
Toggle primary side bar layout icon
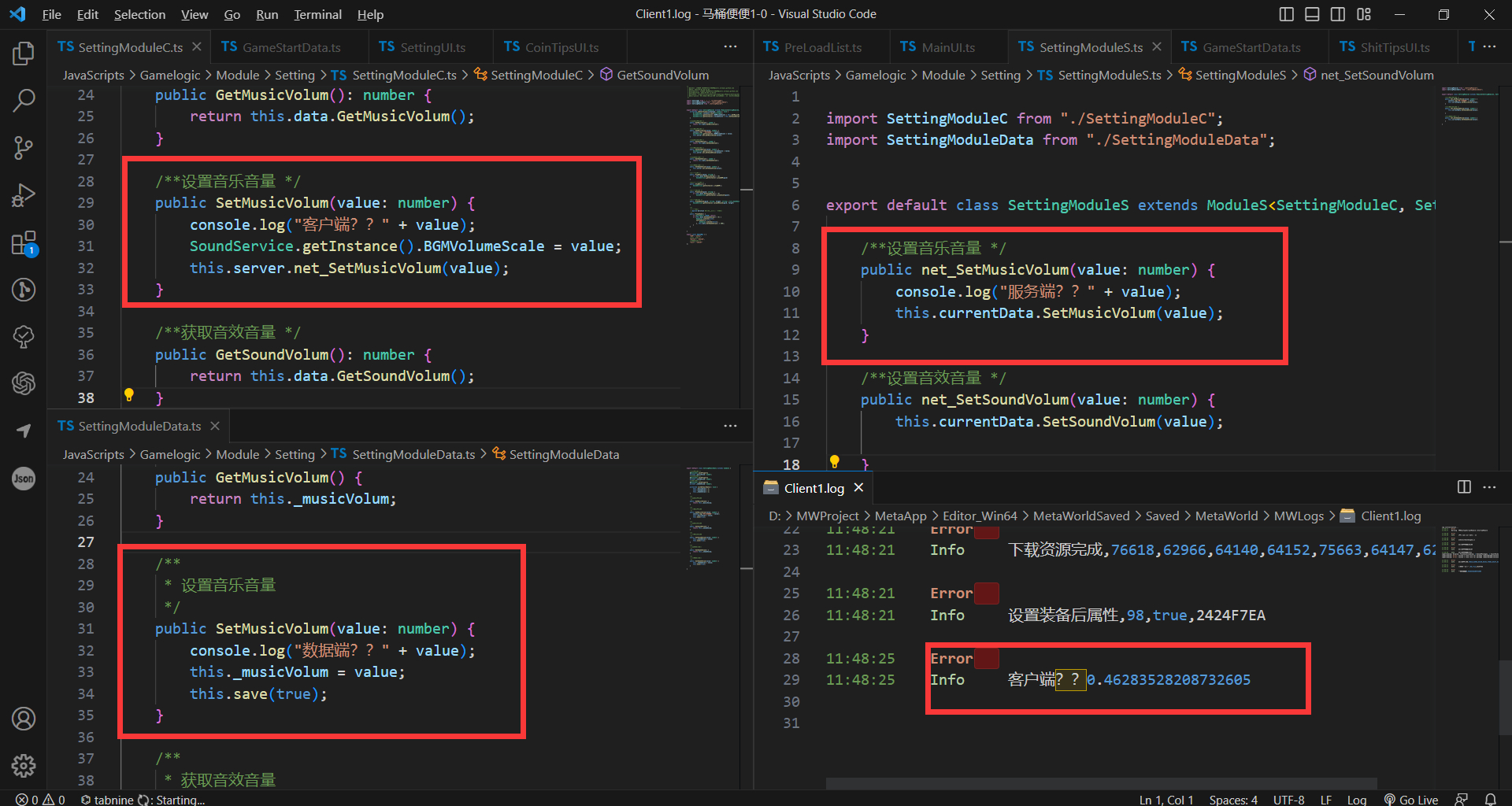point(1287,14)
